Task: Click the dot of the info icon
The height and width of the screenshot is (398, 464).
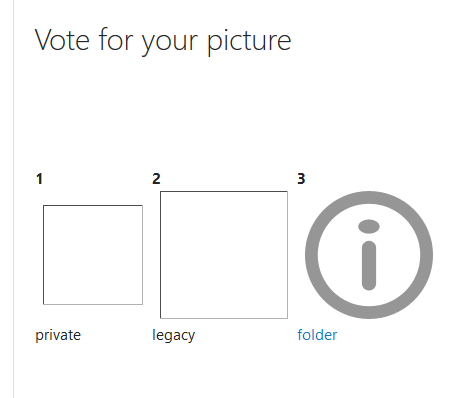Action: click(369, 226)
